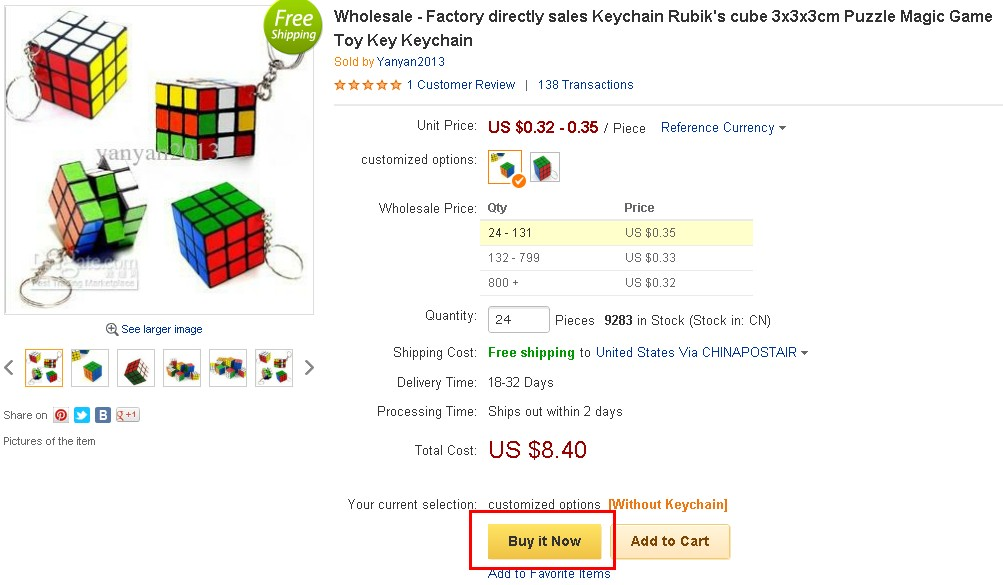The image size is (1003, 585).
Task: Expand the Reference Currency dropdown
Action: coord(723,128)
